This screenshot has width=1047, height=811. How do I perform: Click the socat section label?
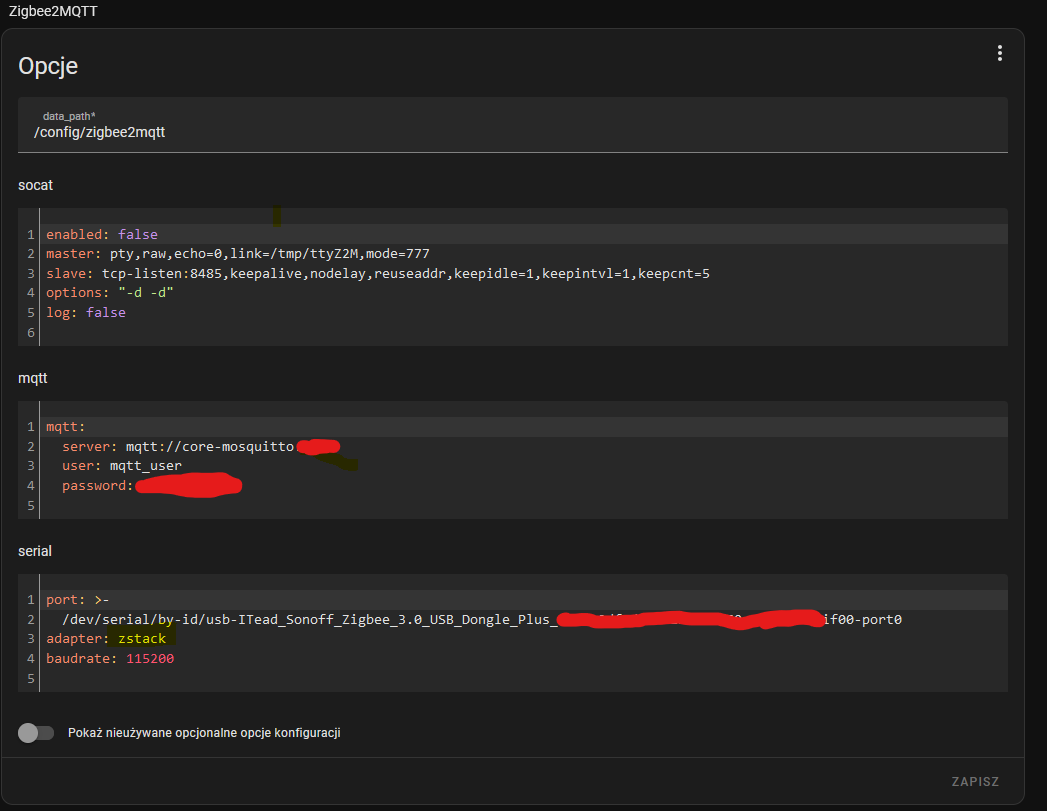tap(35, 186)
